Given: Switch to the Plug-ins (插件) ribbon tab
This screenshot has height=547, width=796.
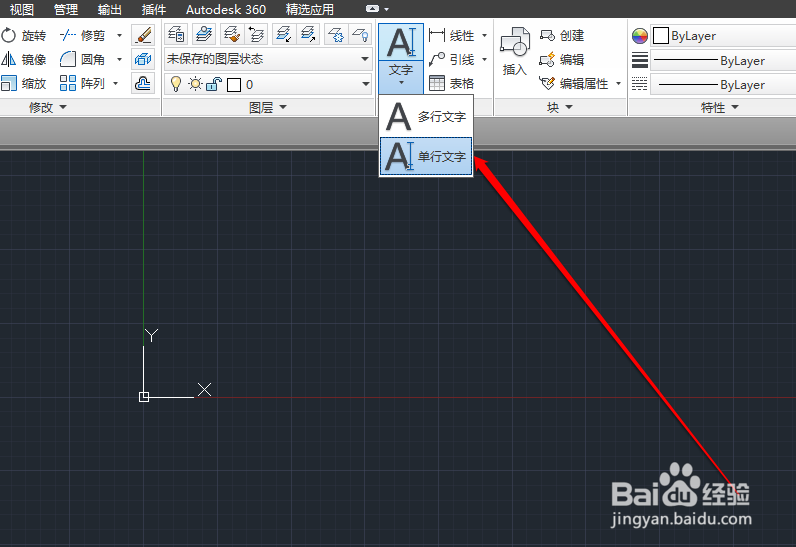Looking at the screenshot, I should click(x=154, y=9).
